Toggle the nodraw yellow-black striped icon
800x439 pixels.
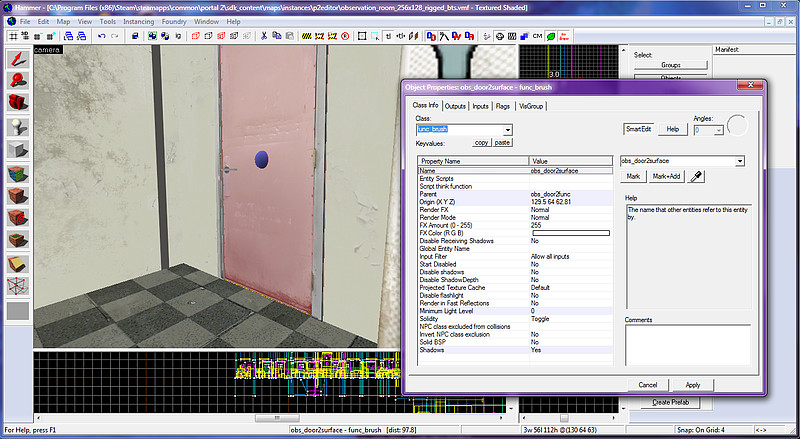point(307,36)
